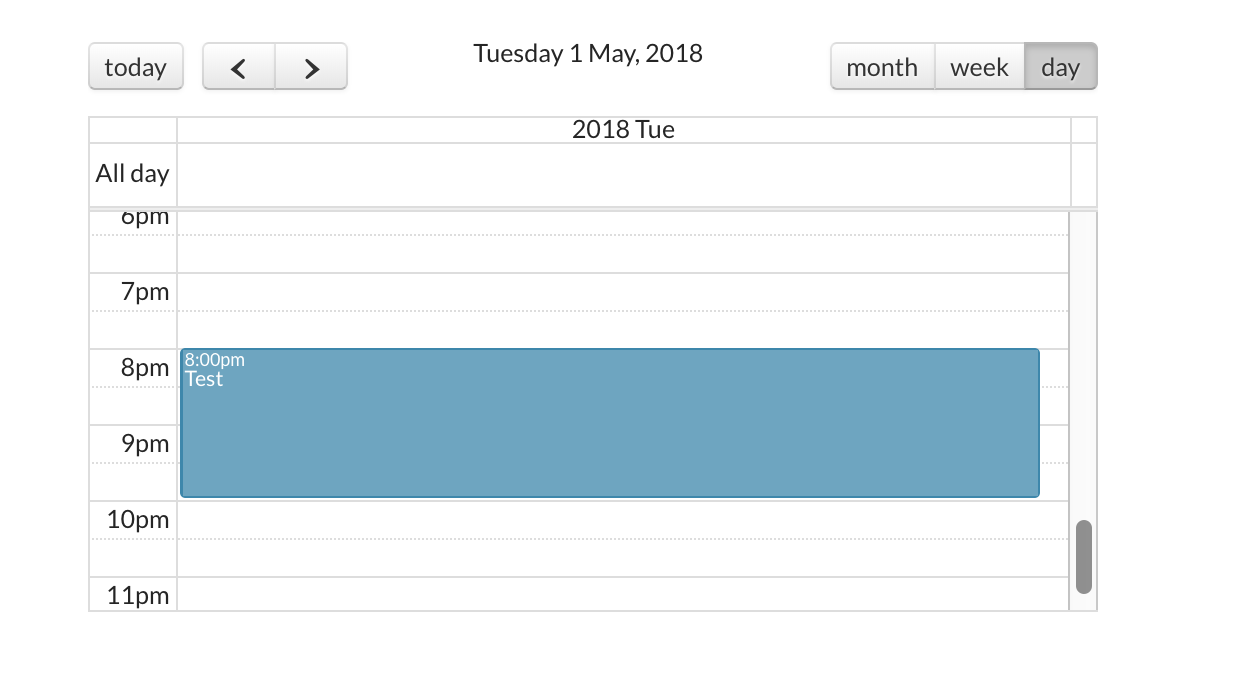
Task: Select the 7:30pm half-hour slot
Action: pos(623,330)
